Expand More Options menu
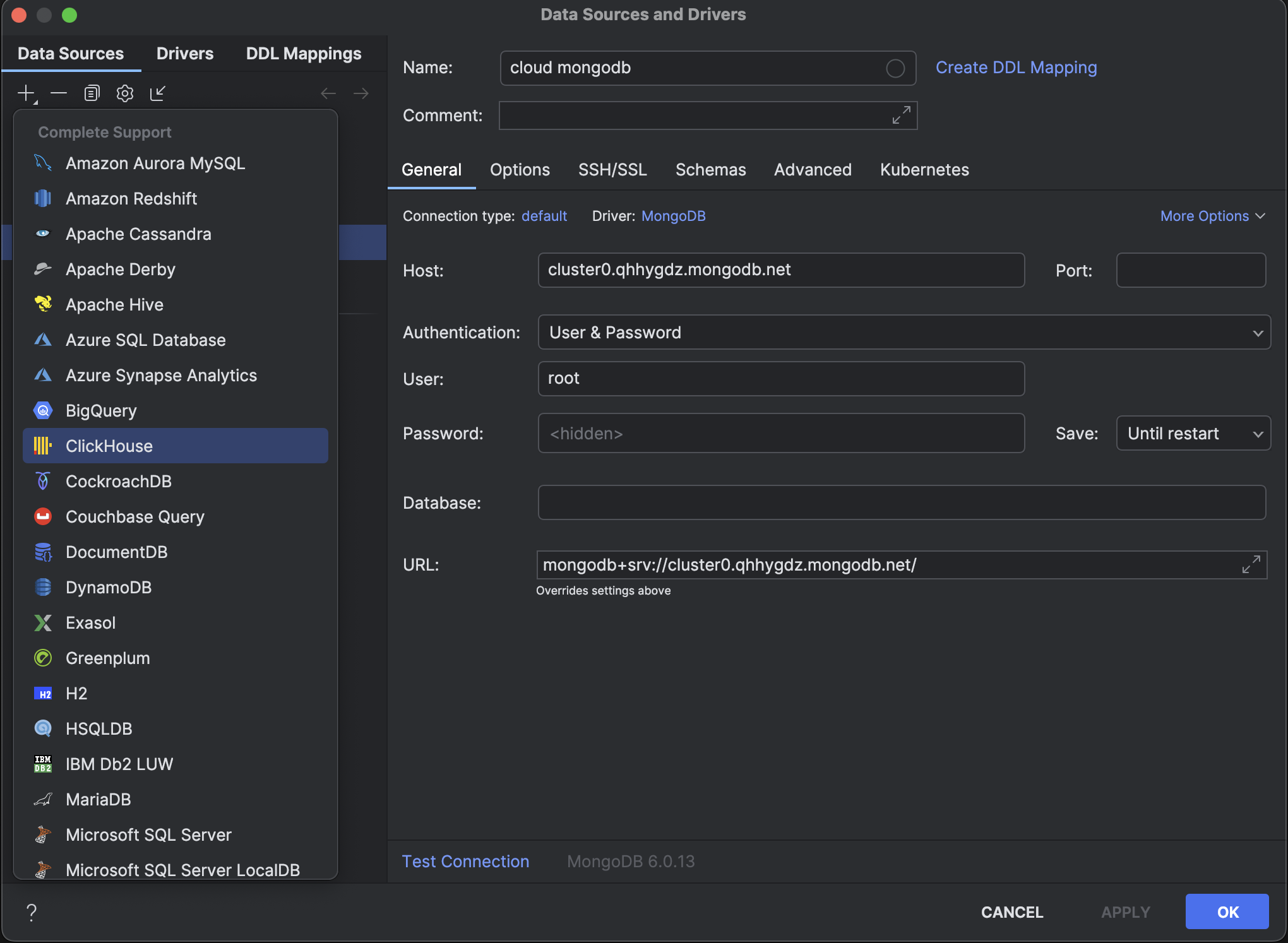The width and height of the screenshot is (1288, 943). point(1212,216)
